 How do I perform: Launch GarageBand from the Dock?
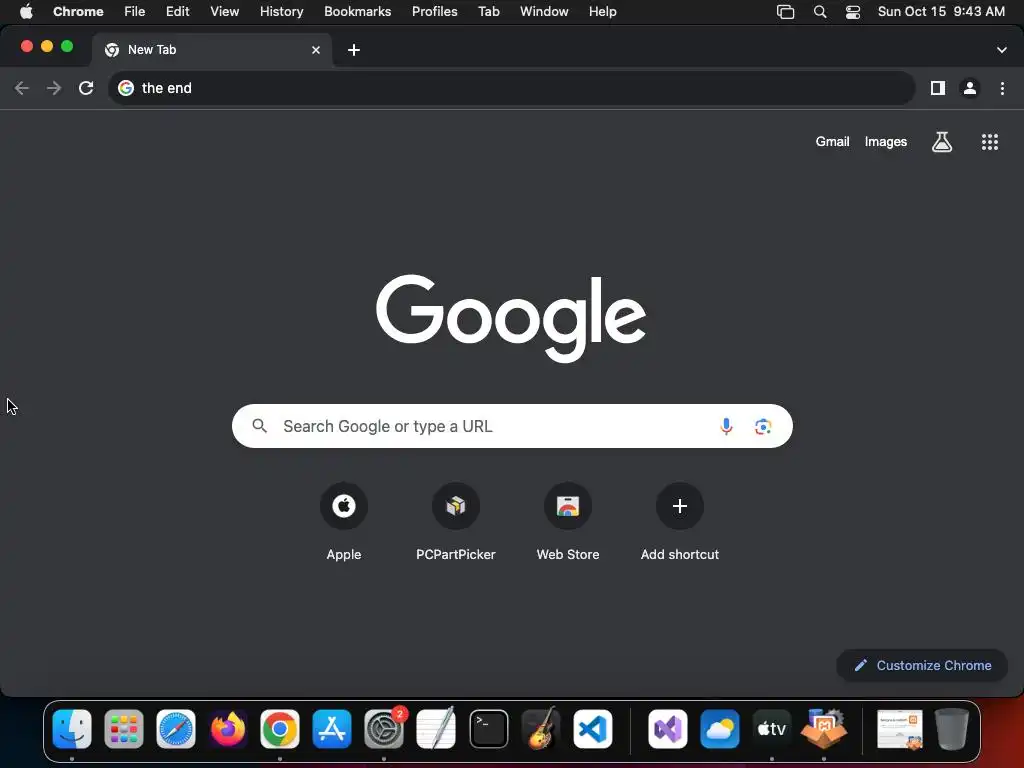pyautogui.click(x=541, y=729)
